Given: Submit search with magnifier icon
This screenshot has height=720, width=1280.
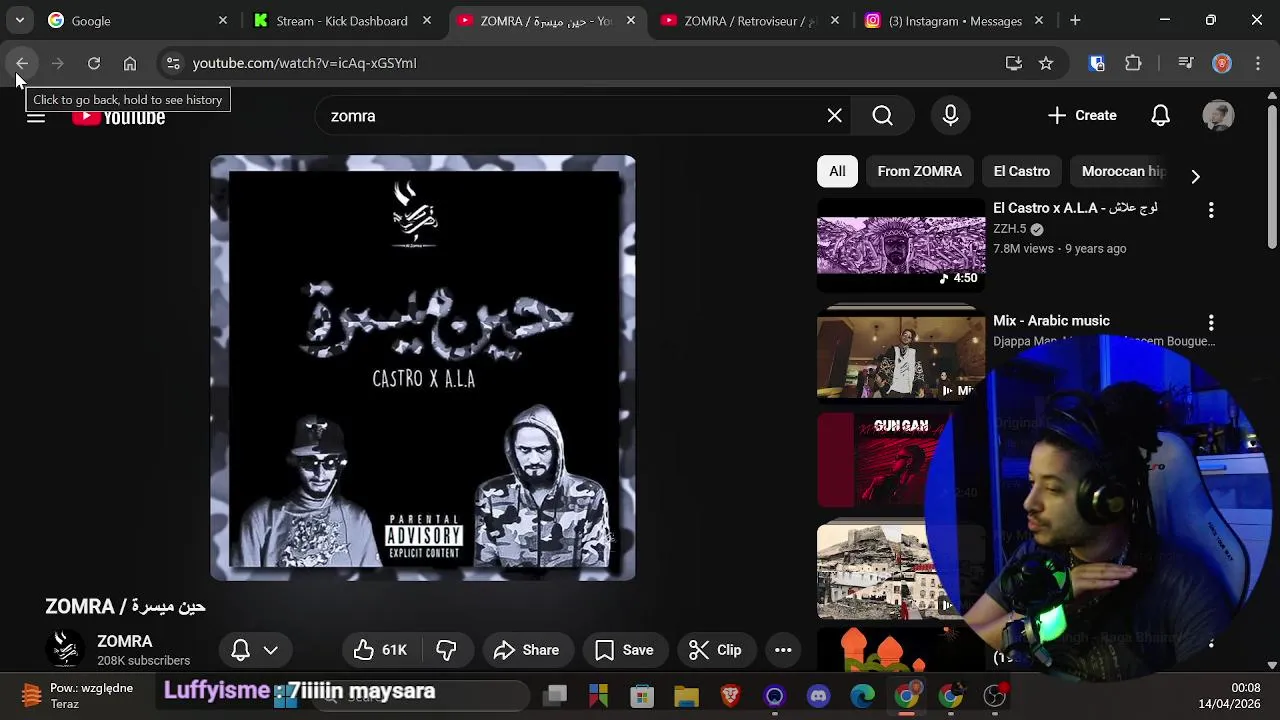Looking at the screenshot, I should [883, 116].
